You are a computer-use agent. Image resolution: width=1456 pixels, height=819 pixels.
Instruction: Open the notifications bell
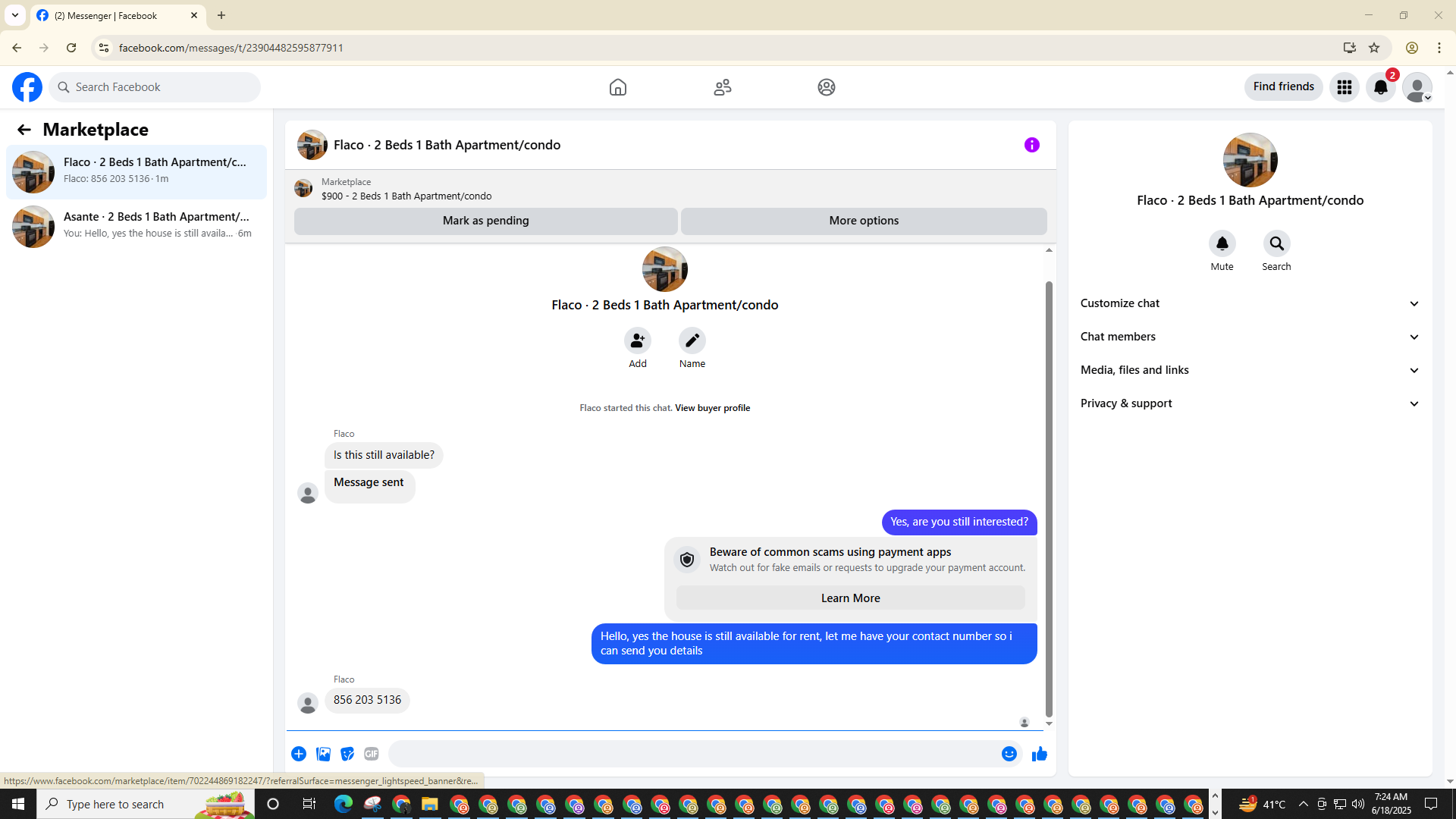[1381, 87]
